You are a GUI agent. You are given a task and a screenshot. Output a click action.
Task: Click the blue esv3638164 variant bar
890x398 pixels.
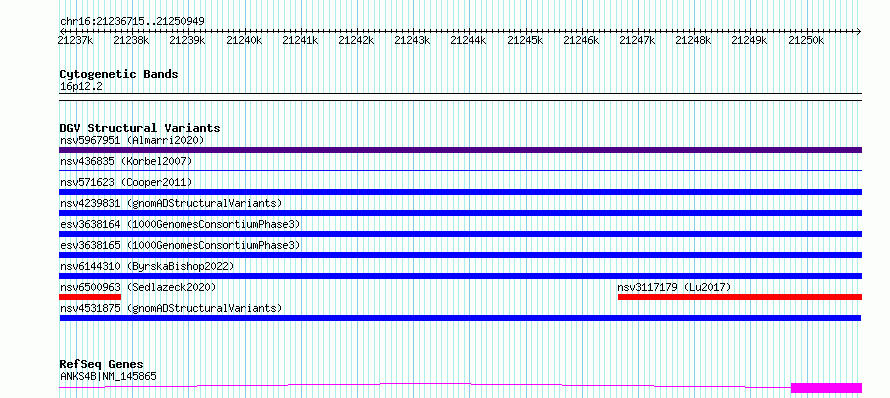(460, 234)
